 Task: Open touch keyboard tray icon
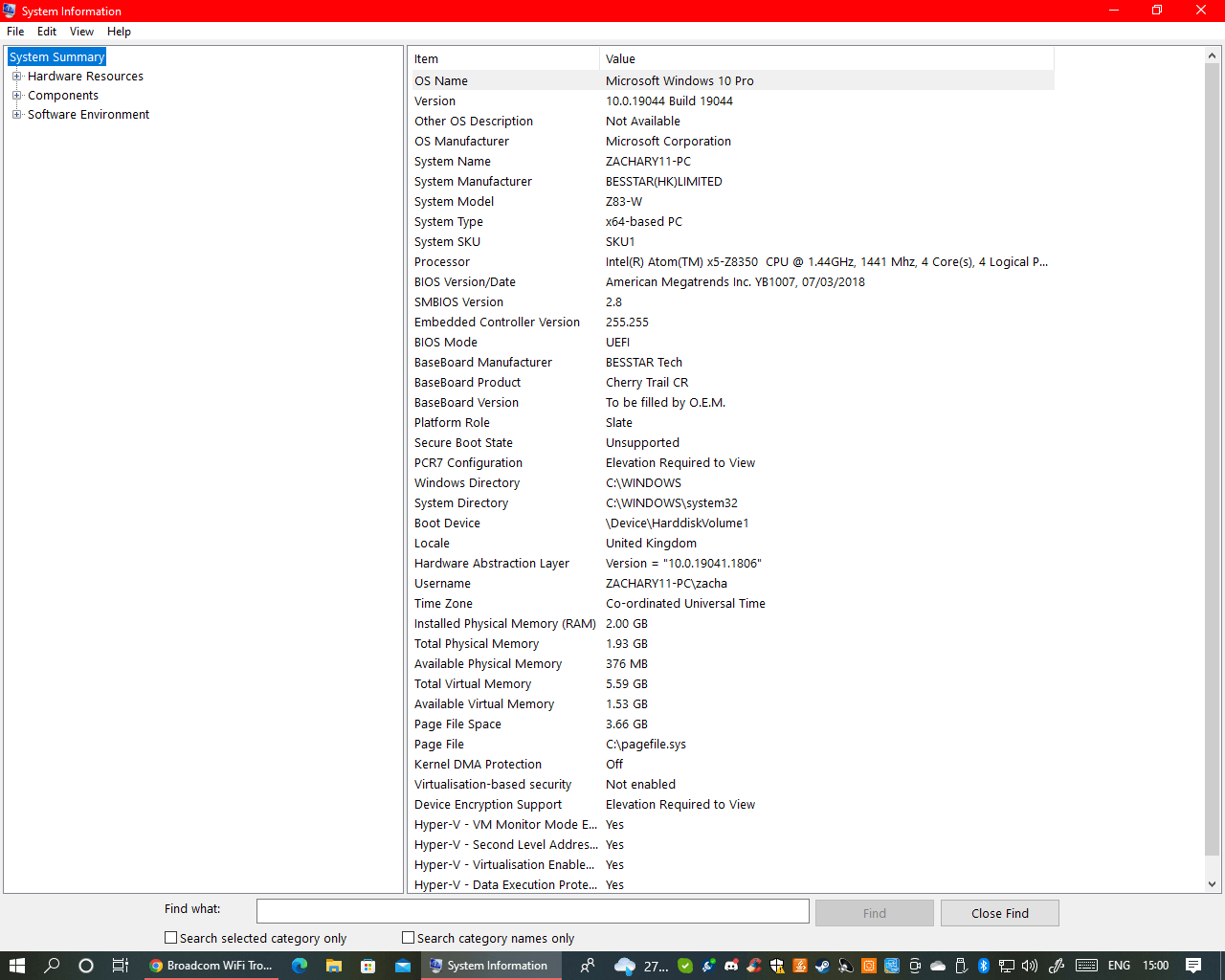click(x=1086, y=966)
